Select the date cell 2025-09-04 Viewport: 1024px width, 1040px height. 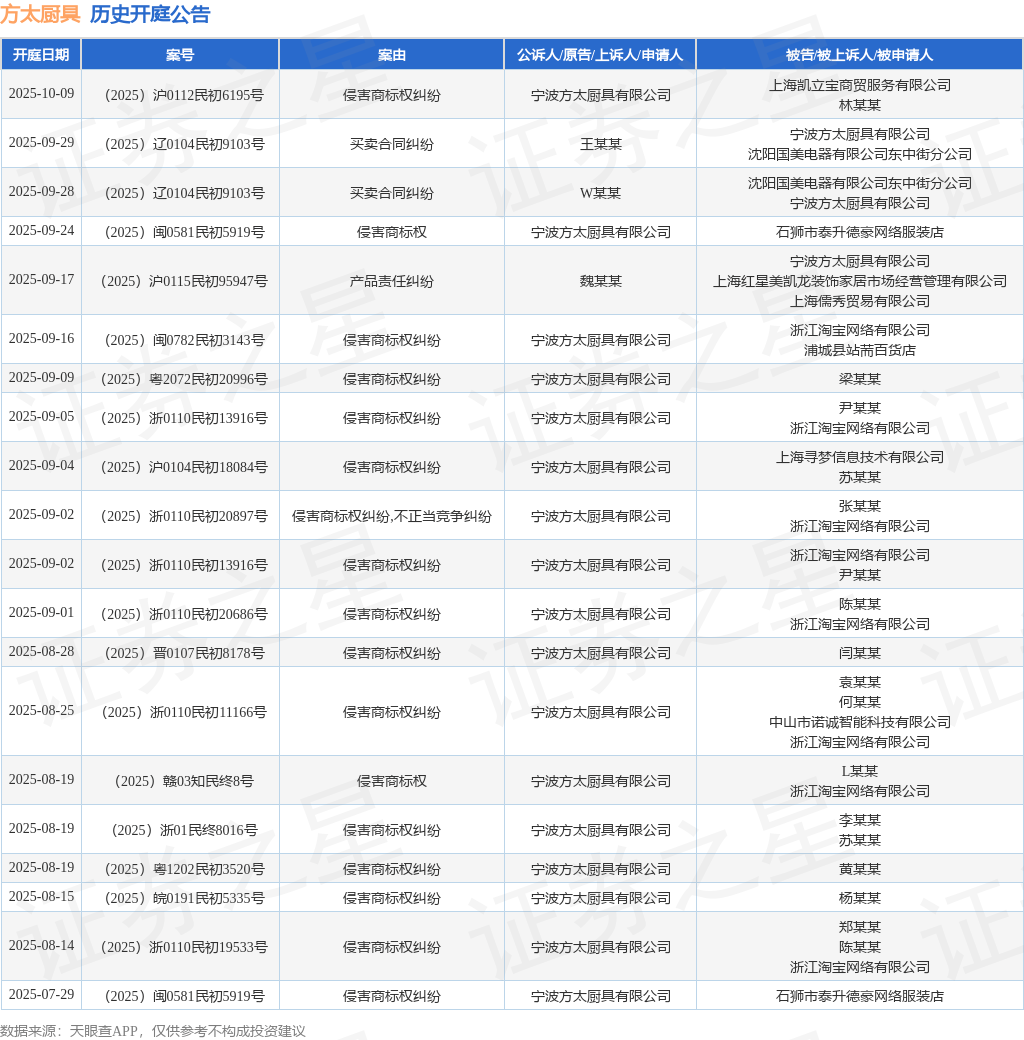[41, 466]
